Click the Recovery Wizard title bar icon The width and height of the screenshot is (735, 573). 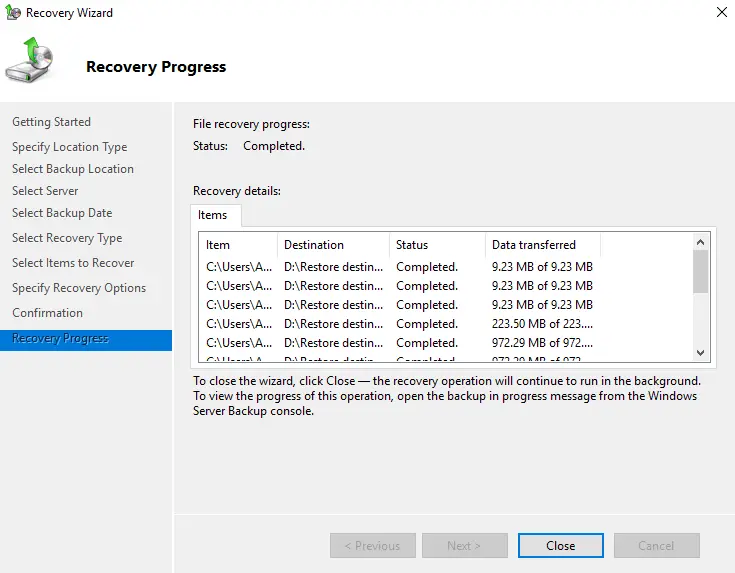12,13
